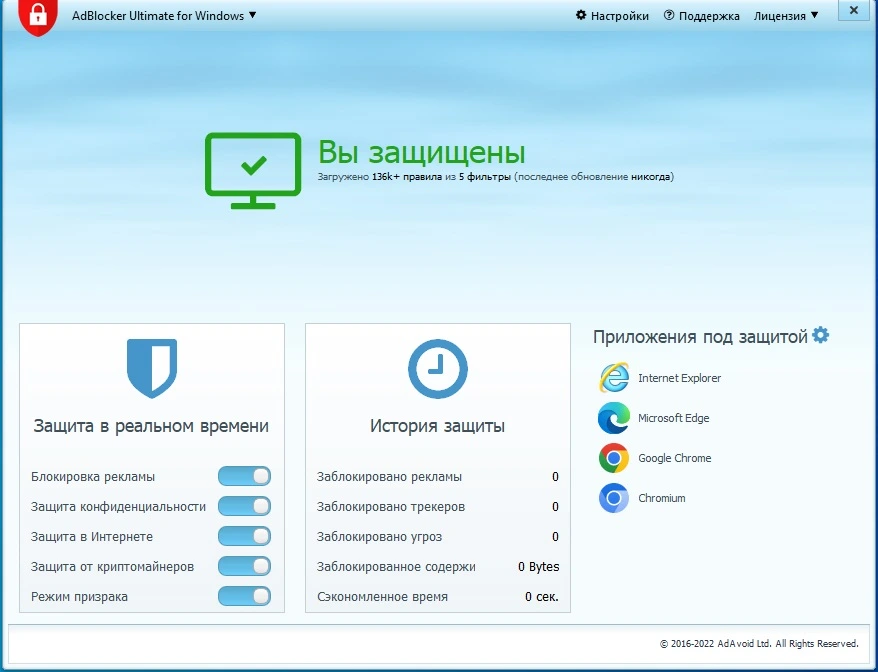Disable the Блокировка рекламы toggle
878x672 pixels.
click(x=244, y=477)
